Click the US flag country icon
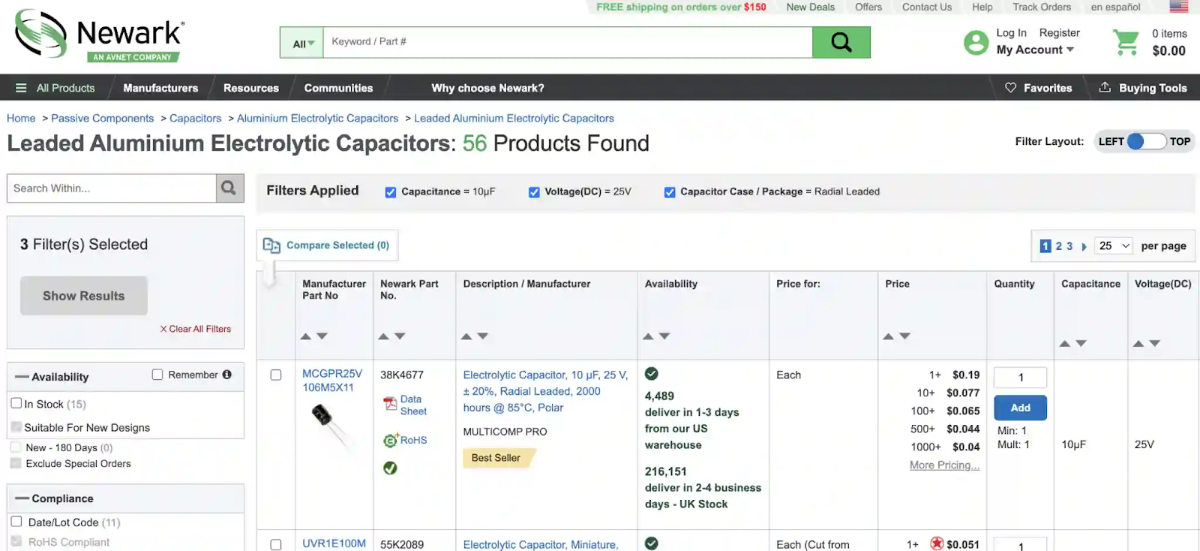The height and width of the screenshot is (551, 1200). [1178, 7]
